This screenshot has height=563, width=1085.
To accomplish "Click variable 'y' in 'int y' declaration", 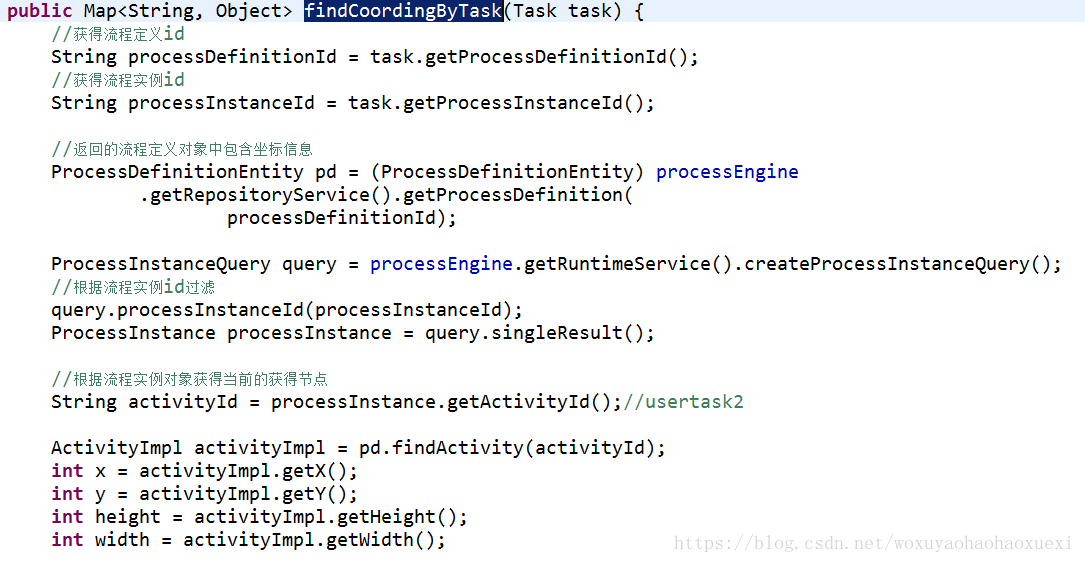I will pos(100,495).
